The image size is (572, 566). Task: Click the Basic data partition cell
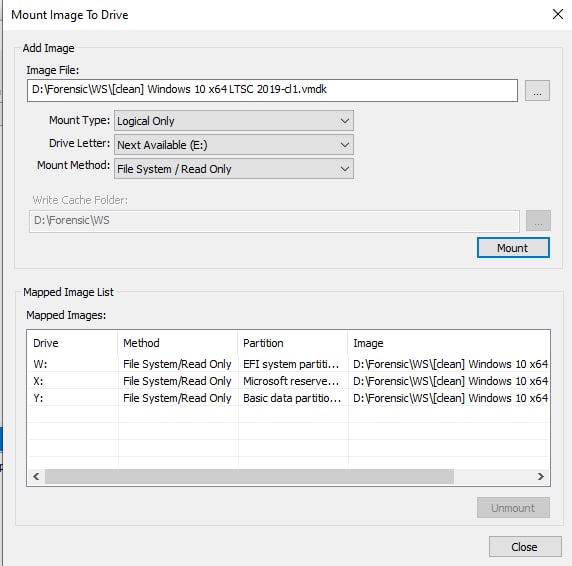coord(293,398)
